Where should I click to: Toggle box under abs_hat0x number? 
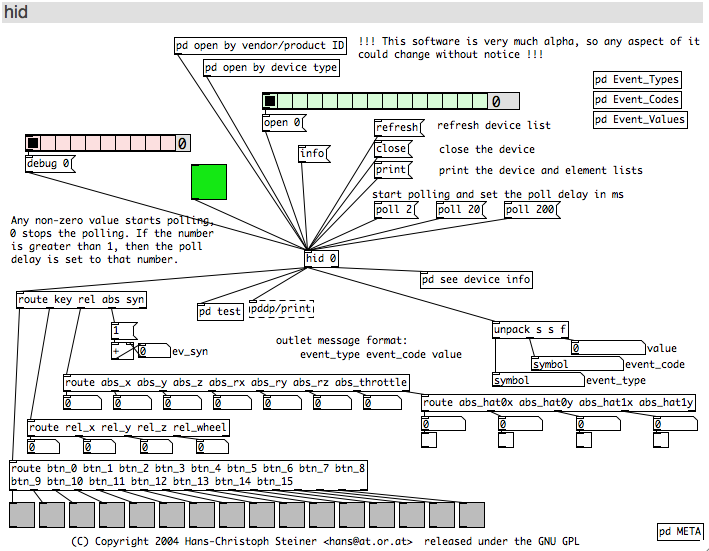tap(429, 440)
